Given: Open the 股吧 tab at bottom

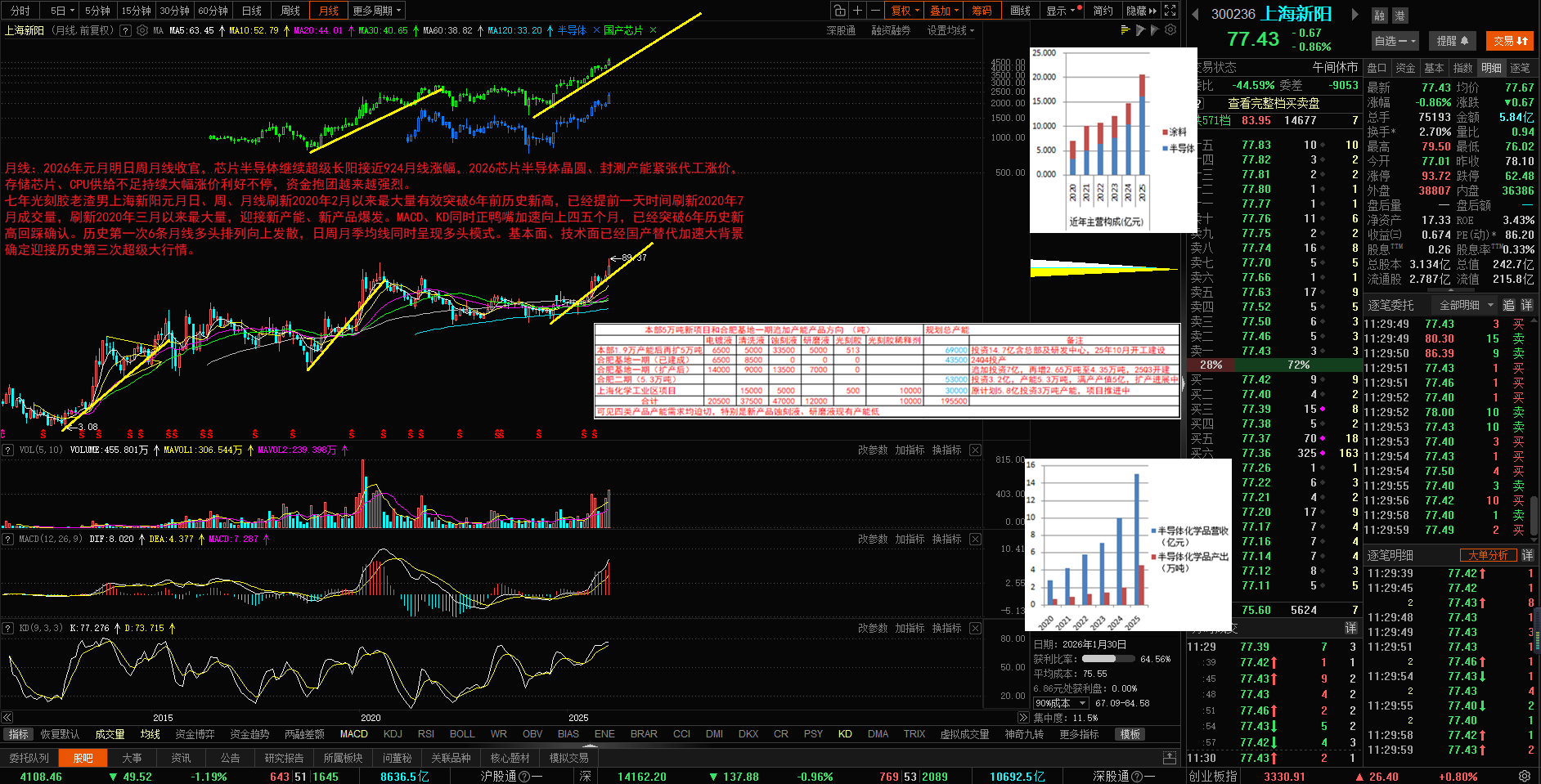Looking at the screenshot, I should pos(83,758).
